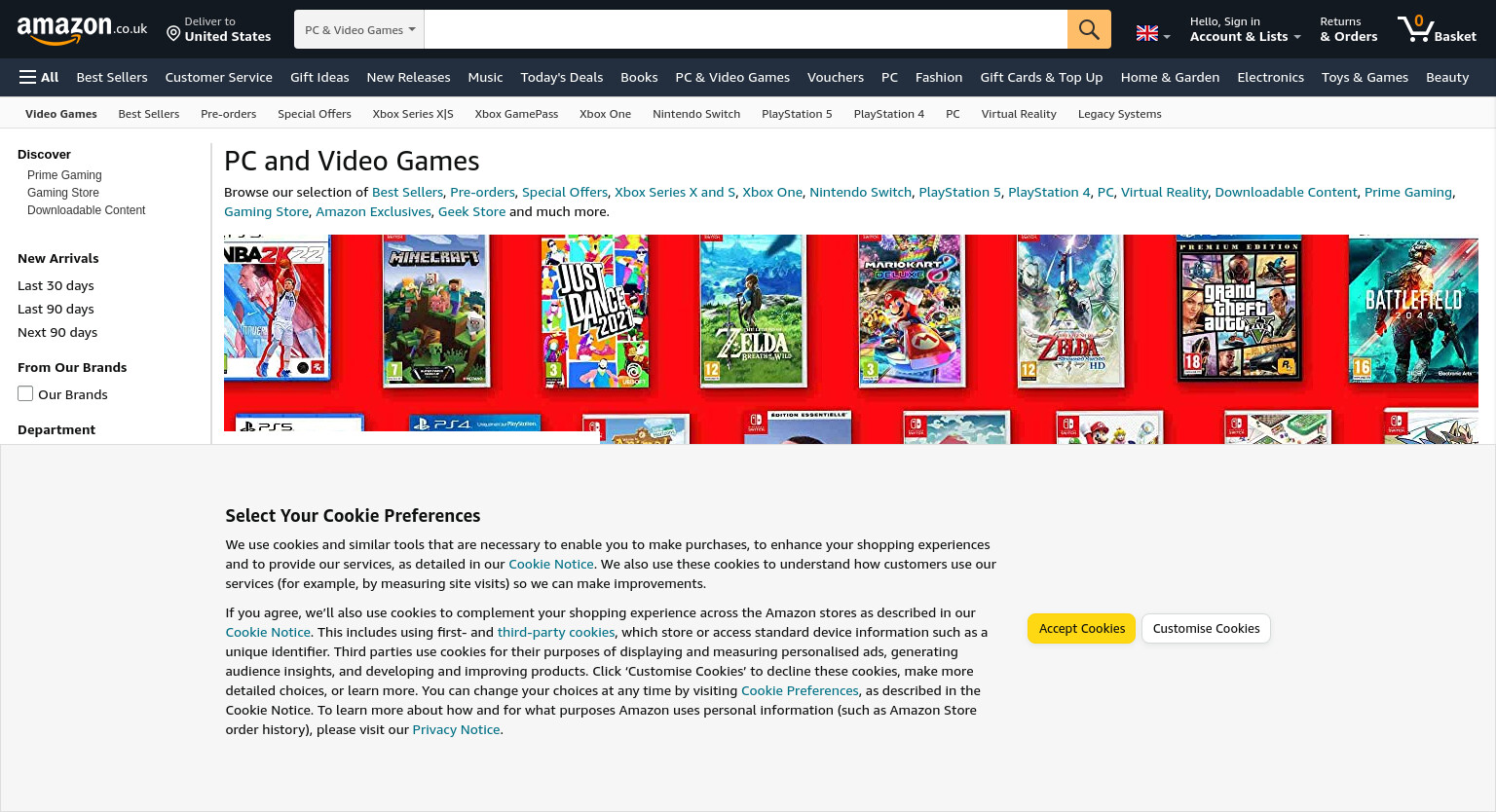Go to Electronics in nav bar

point(1270,77)
